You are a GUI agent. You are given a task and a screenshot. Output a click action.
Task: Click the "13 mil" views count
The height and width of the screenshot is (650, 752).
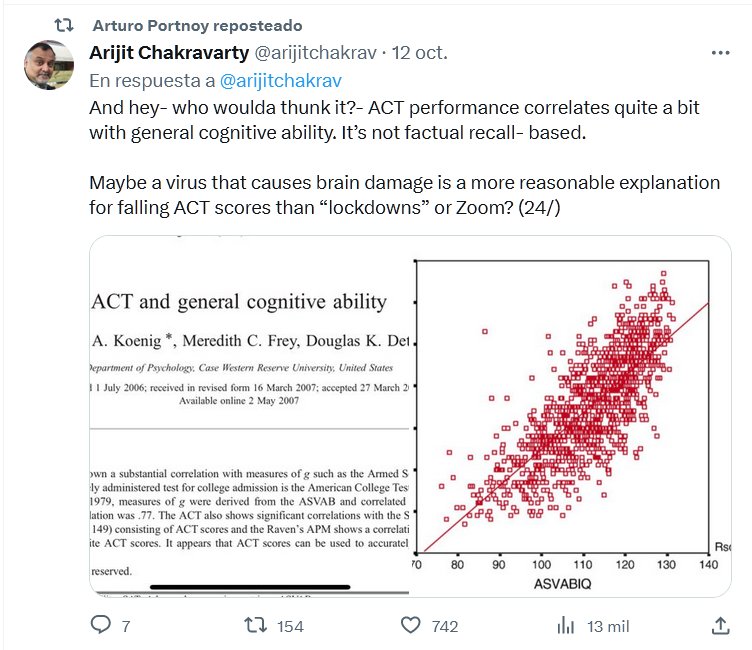pyautogui.click(x=607, y=626)
